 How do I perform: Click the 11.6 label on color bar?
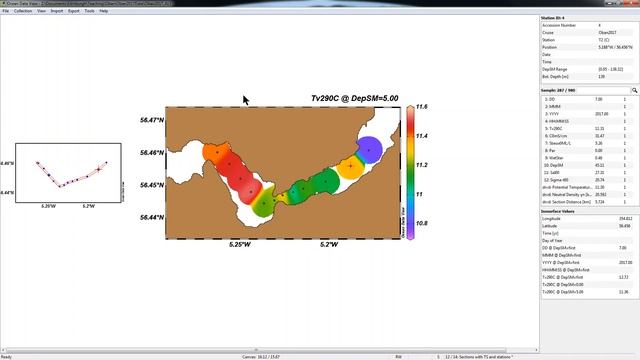pos(422,107)
